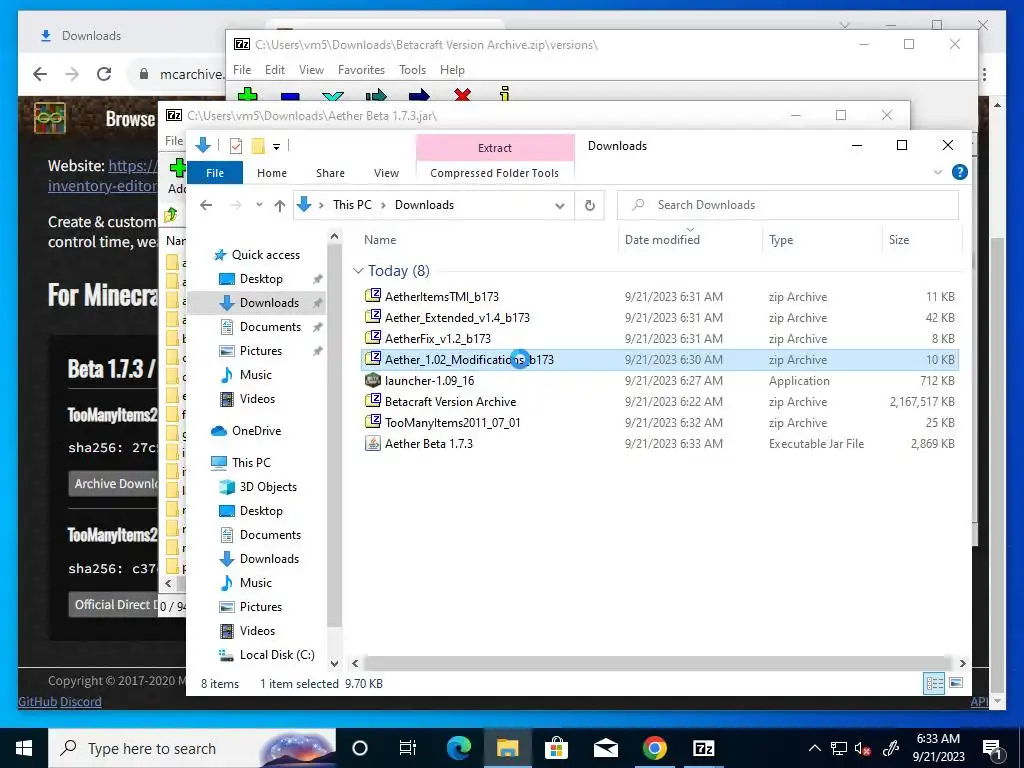1024x768 pixels.
Task: Click the Copy icon in Betacraft 7-Zip window
Action: coord(376,95)
